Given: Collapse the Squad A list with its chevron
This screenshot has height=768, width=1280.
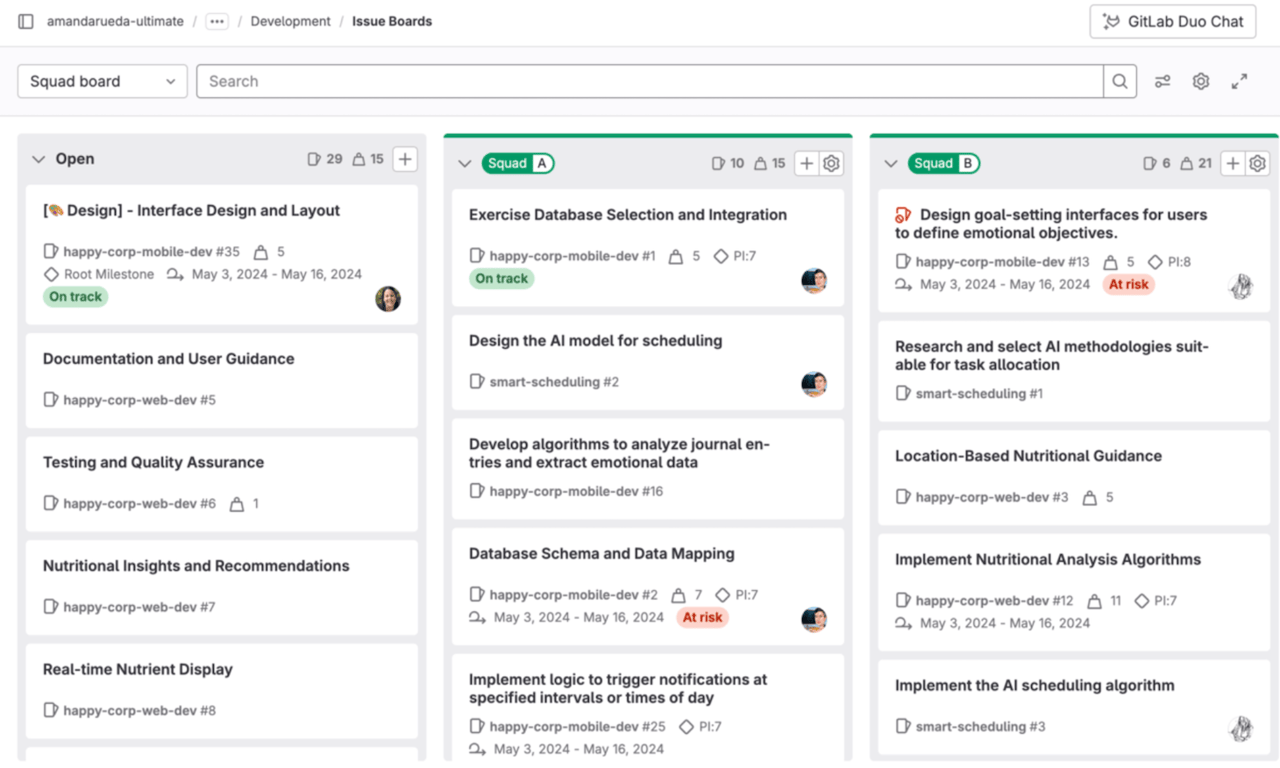Looking at the screenshot, I should (x=463, y=163).
